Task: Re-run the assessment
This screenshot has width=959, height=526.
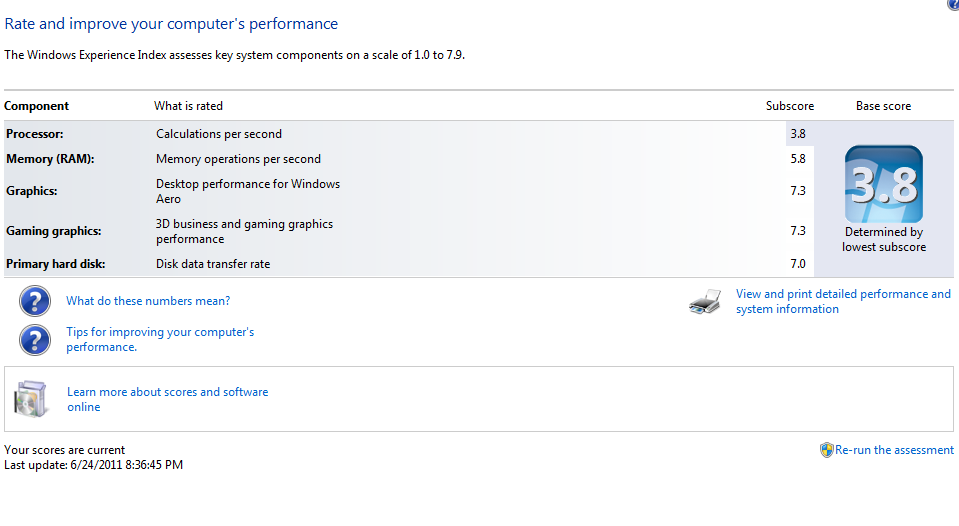Action: pyautogui.click(x=894, y=450)
